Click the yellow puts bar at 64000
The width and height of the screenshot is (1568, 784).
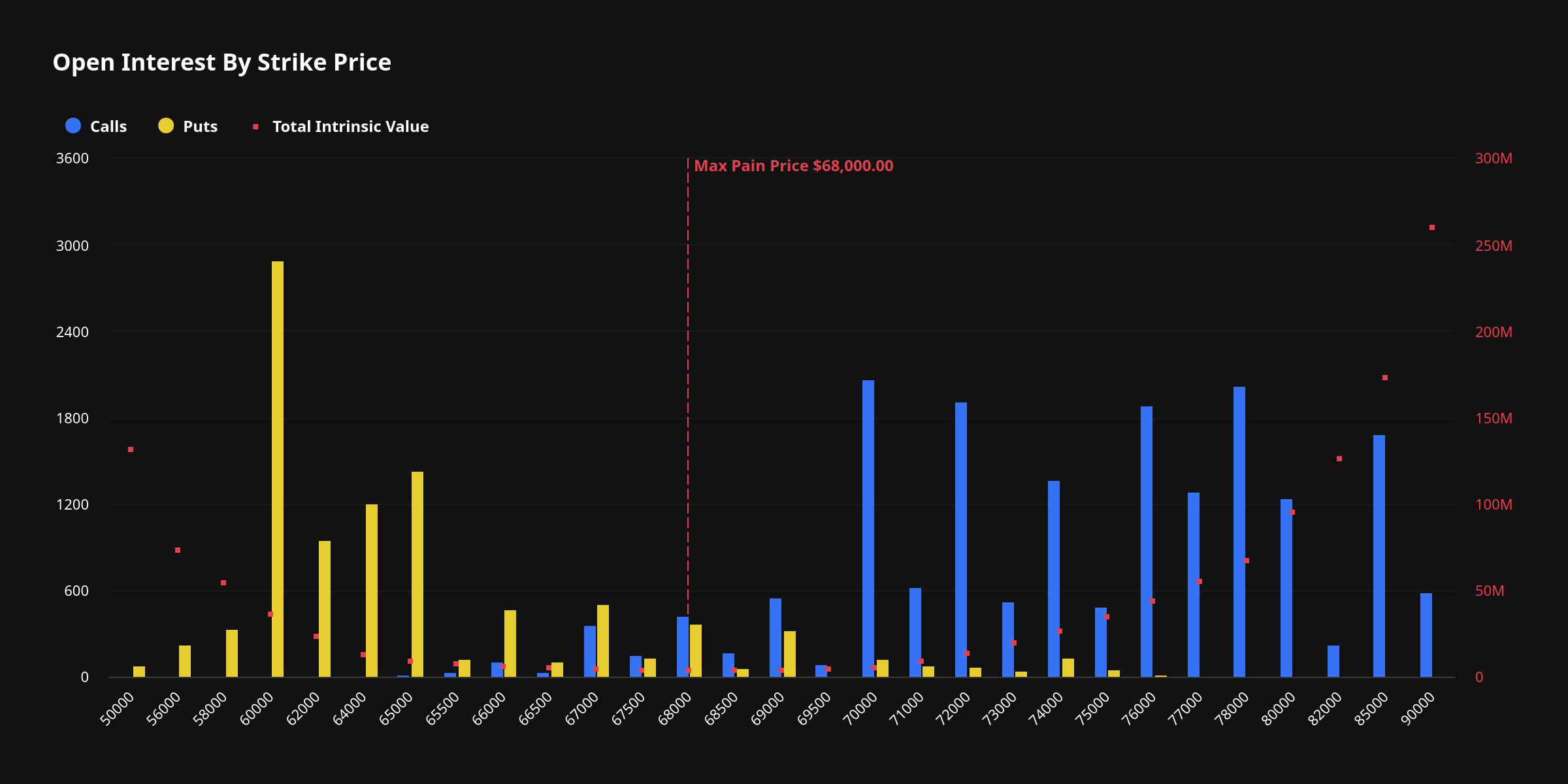pos(372,590)
